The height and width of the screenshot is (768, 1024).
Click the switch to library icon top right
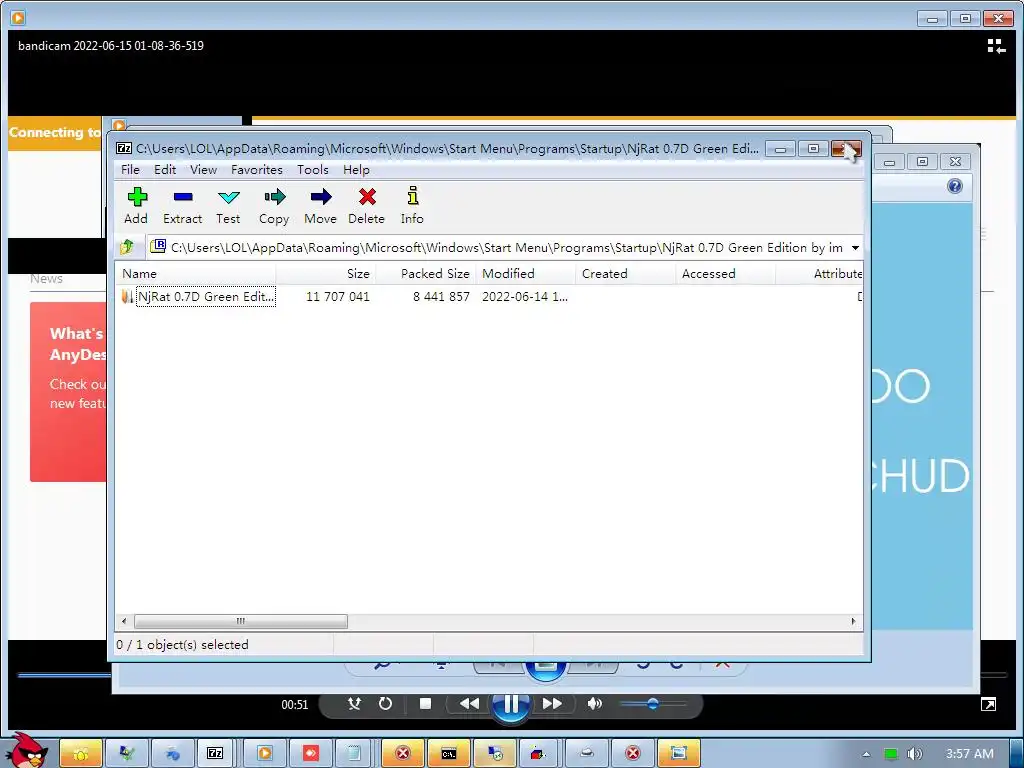[x=996, y=46]
